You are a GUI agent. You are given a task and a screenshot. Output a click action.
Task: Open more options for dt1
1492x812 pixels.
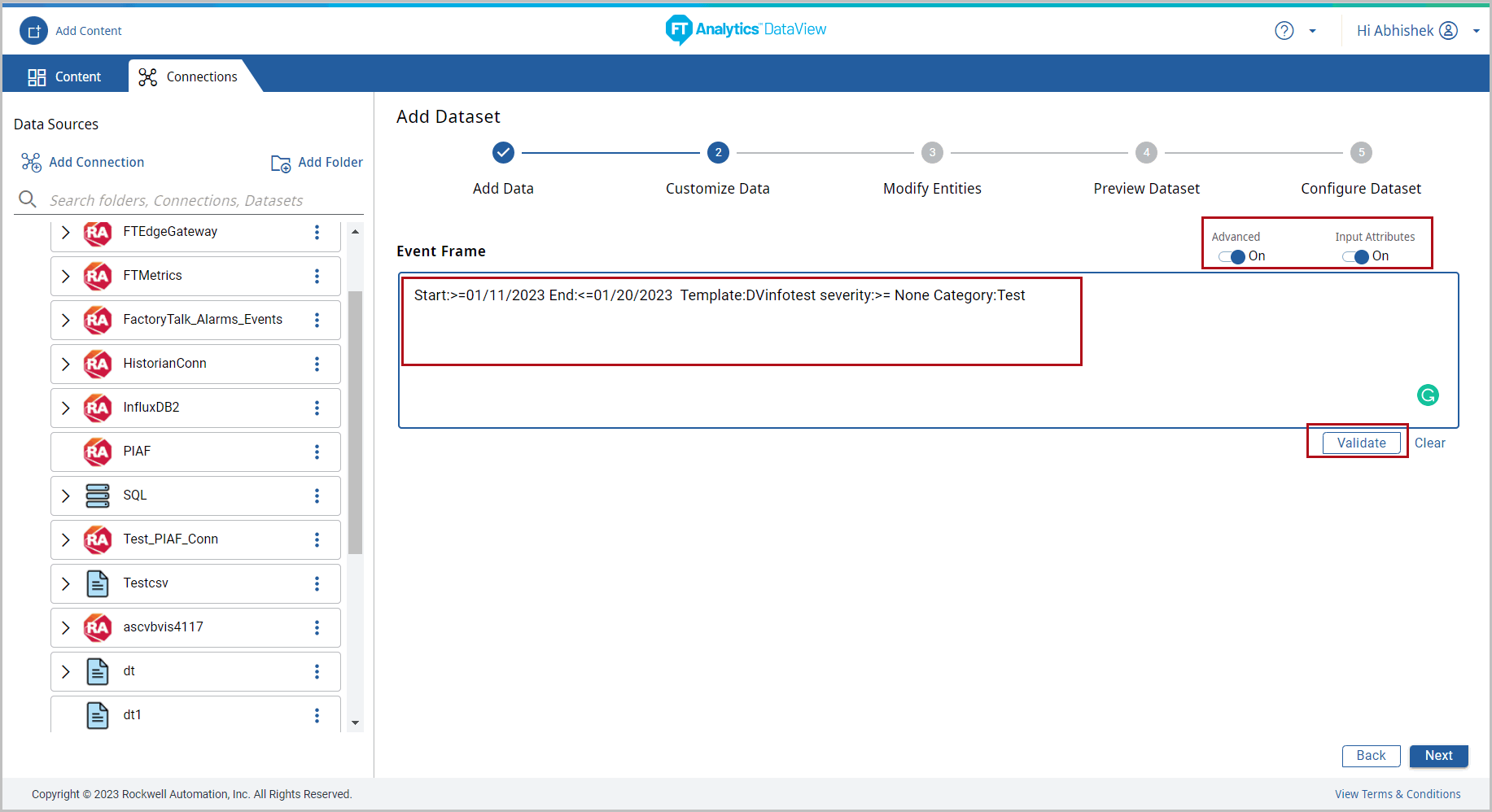[317, 716]
